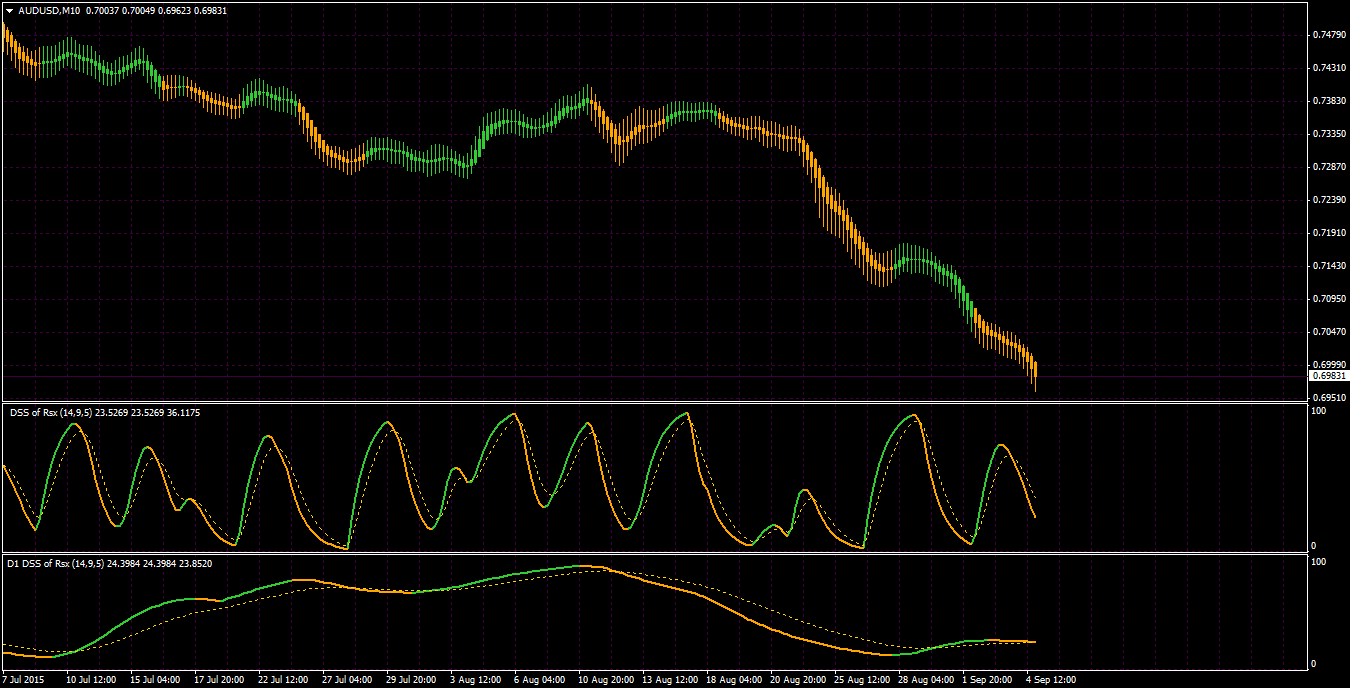Screen dimensions: 1350x688
Task: Click price level 0.70950 on the axis
Action: tap(1328, 299)
